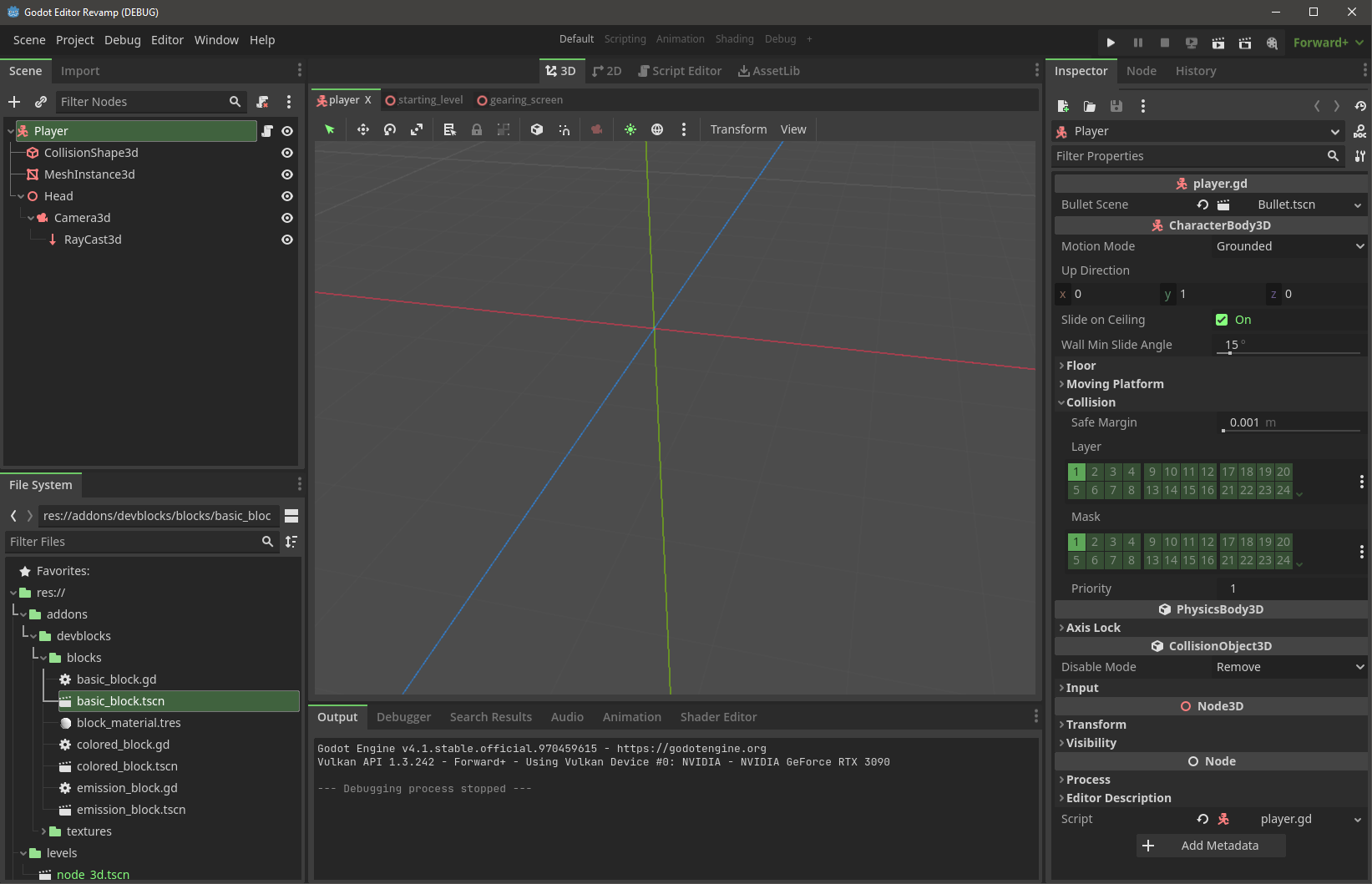Run the project with the Play button
The height and width of the screenshot is (884, 1372).
1111,43
